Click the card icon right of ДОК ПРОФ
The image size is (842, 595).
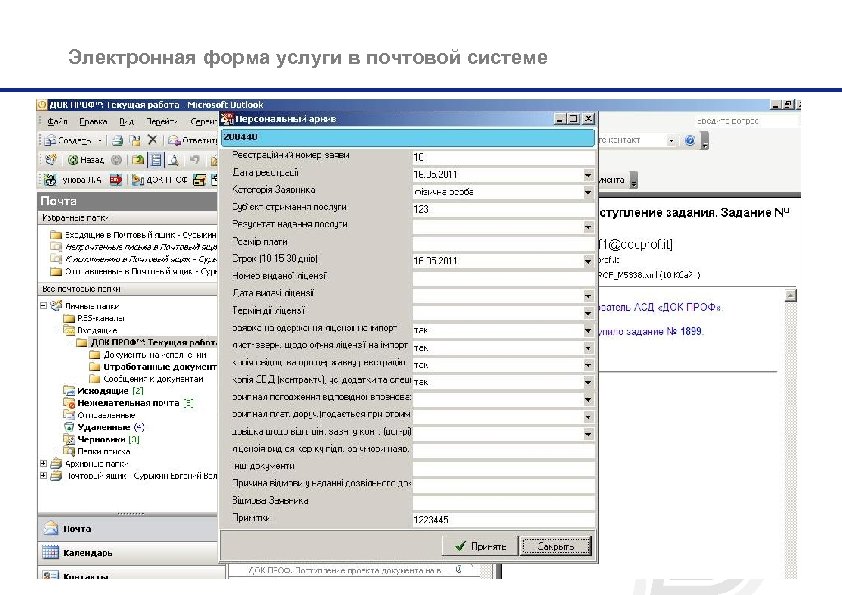pos(199,180)
